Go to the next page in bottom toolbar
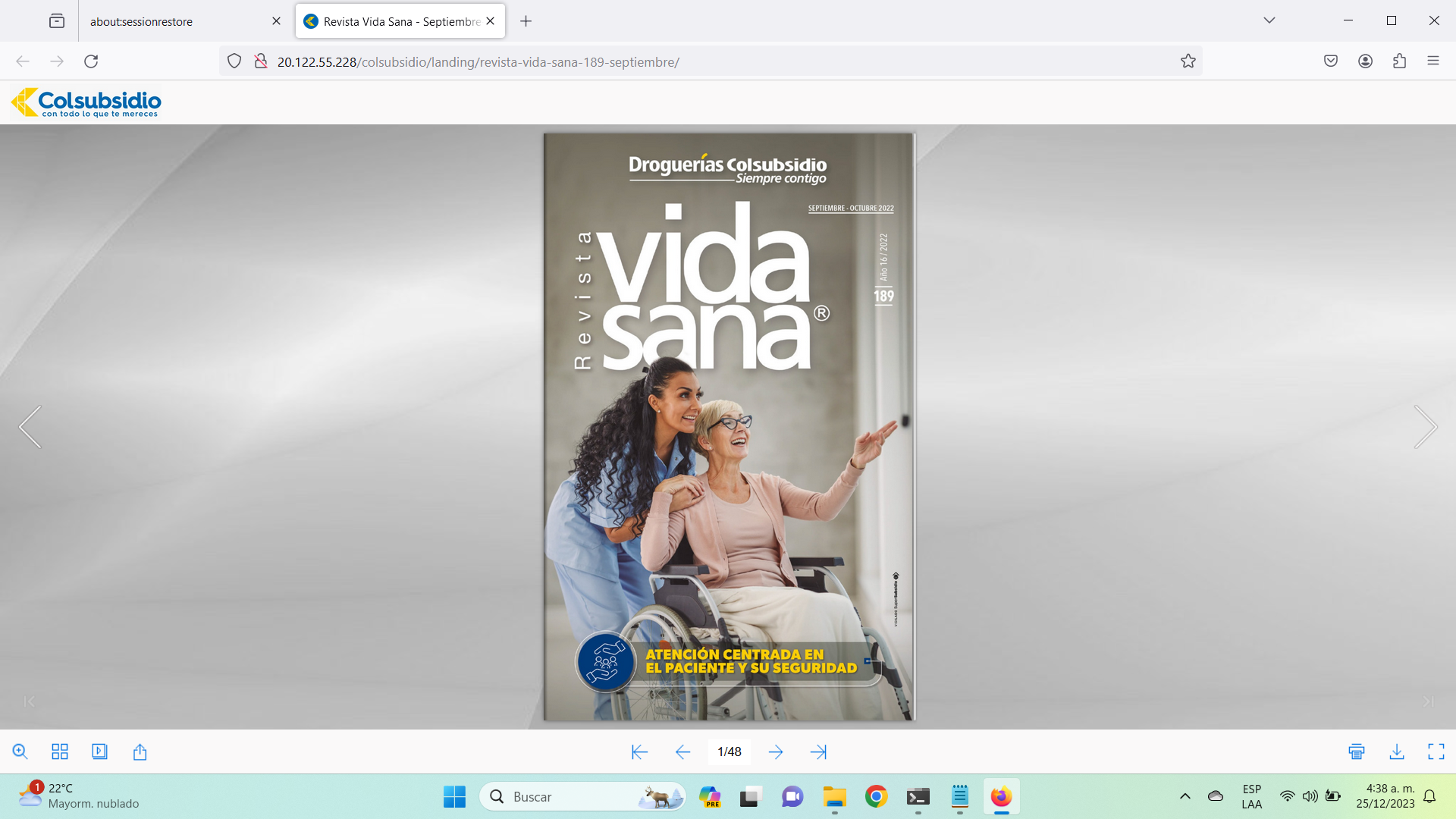 coord(775,752)
